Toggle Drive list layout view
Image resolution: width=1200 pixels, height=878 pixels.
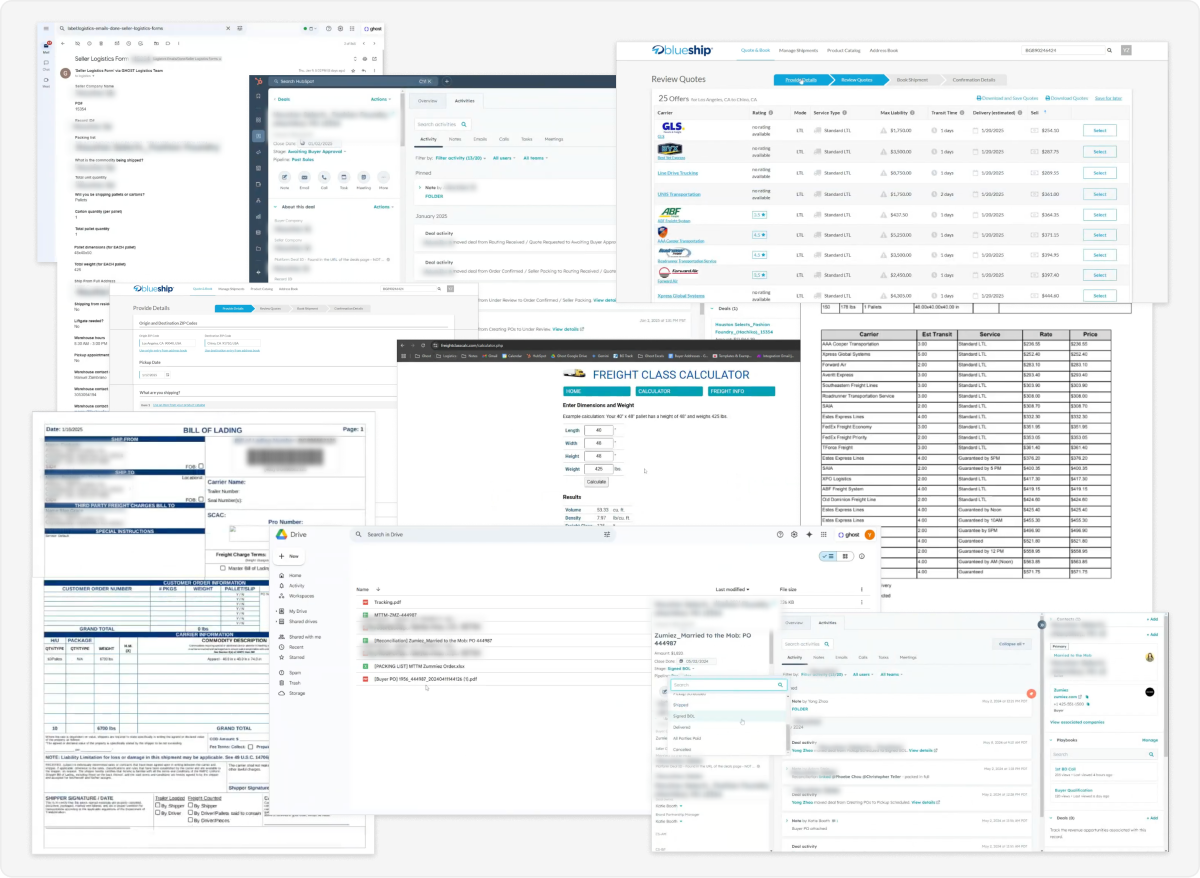[x=827, y=556]
